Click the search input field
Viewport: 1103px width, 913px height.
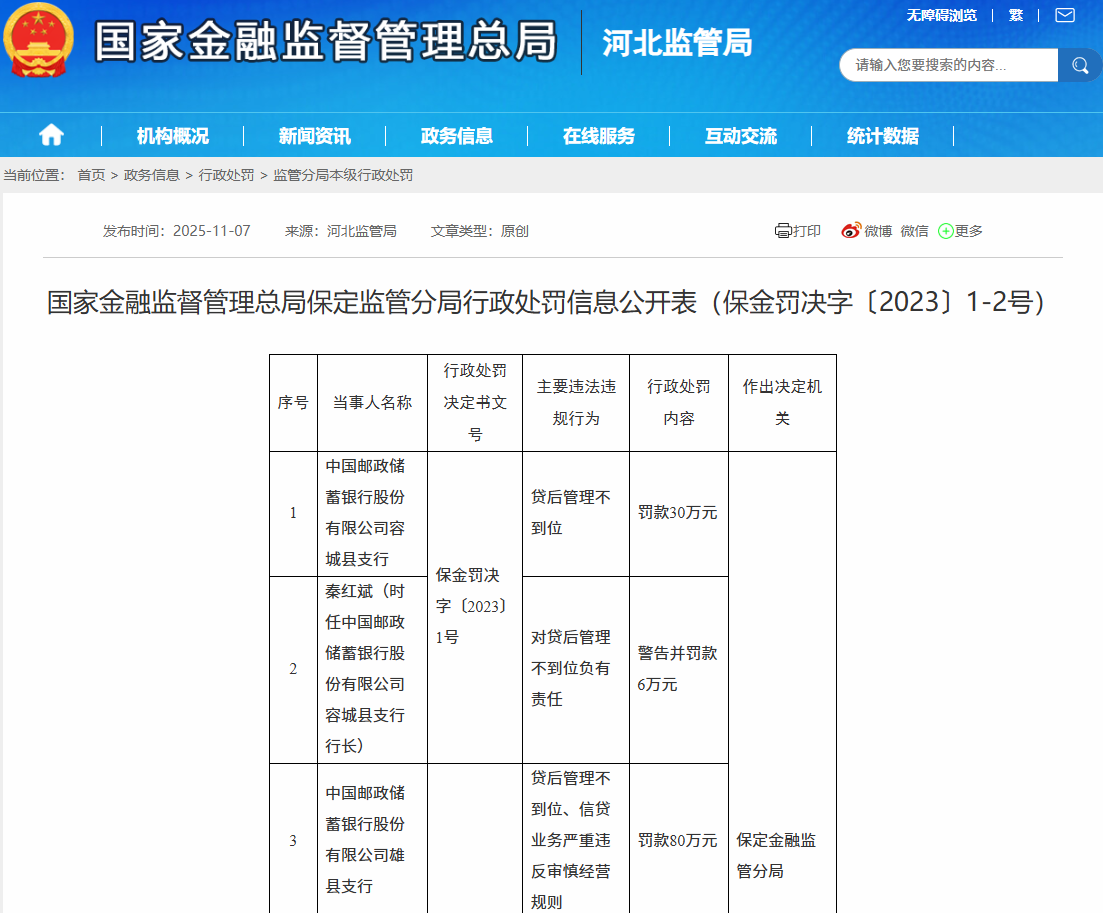950,66
